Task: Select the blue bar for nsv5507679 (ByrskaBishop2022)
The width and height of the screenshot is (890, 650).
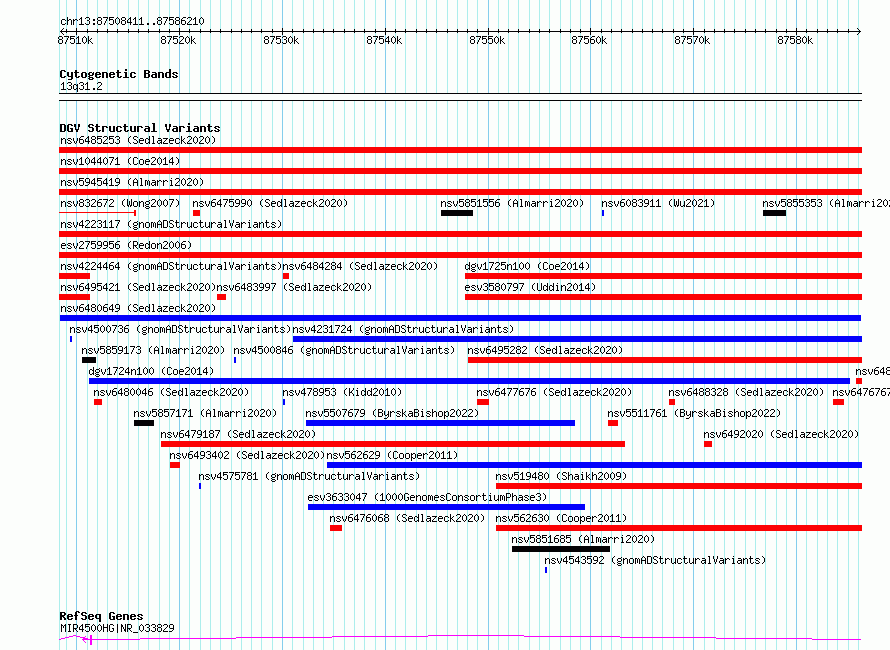Action: coord(440,423)
